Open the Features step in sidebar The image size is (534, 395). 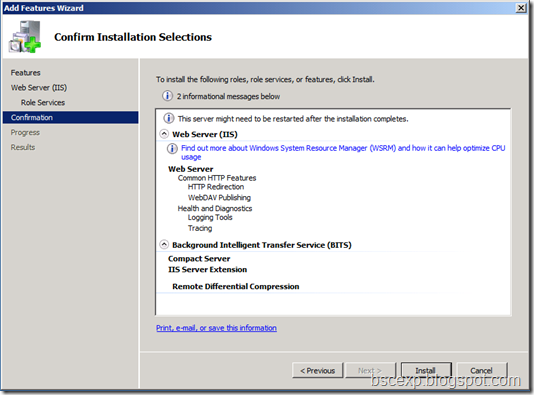pyautogui.click(x=26, y=73)
